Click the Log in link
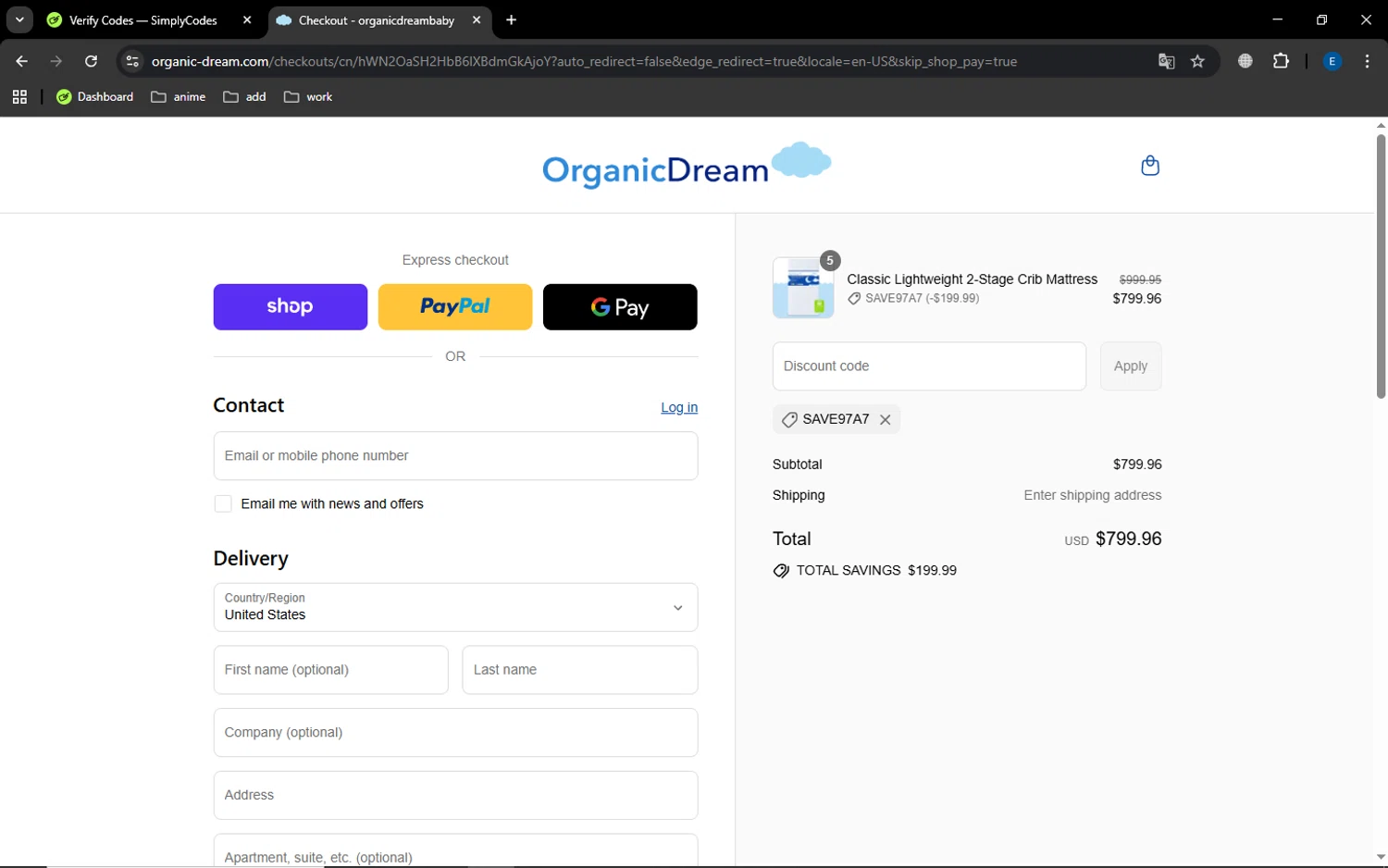Image resolution: width=1388 pixels, height=868 pixels. (679, 407)
